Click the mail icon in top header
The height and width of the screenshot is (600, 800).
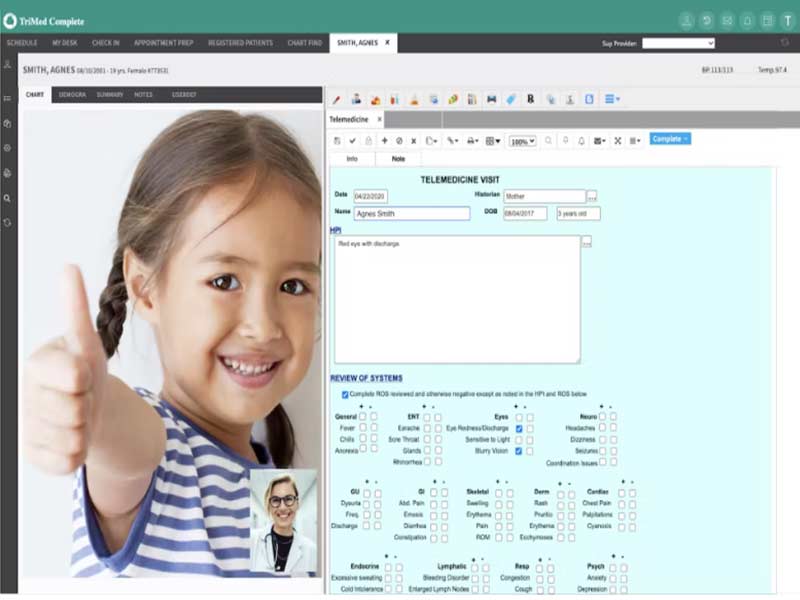pyautogui.click(x=727, y=21)
